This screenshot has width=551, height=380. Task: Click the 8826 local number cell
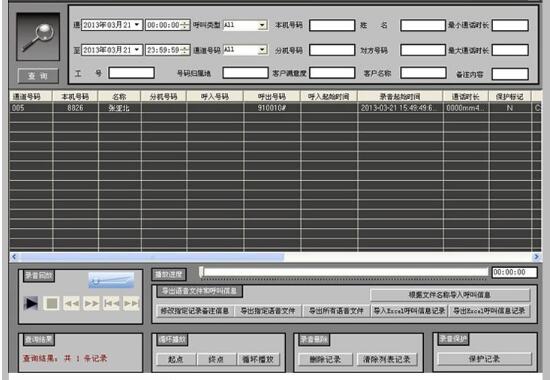point(75,108)
